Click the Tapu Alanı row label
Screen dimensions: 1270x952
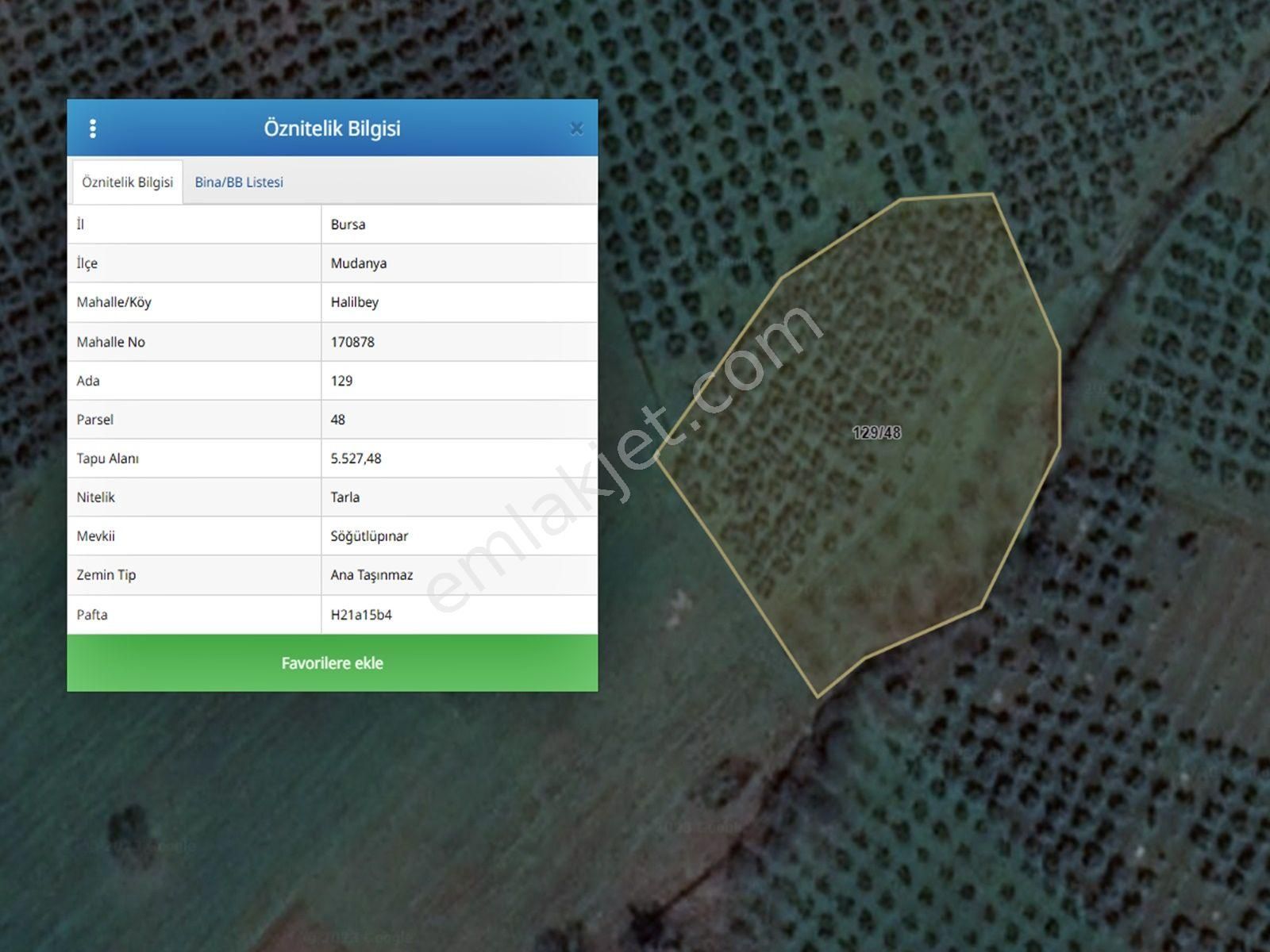point(108,459)
